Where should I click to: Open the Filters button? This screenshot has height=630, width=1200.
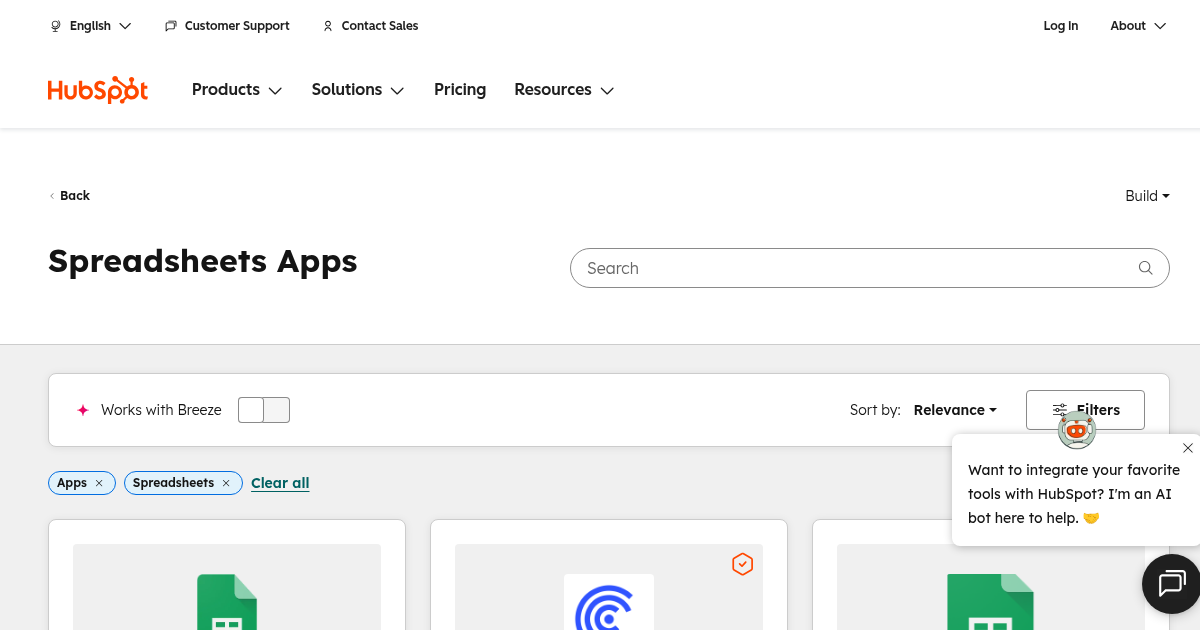(x=1085, y=410)
